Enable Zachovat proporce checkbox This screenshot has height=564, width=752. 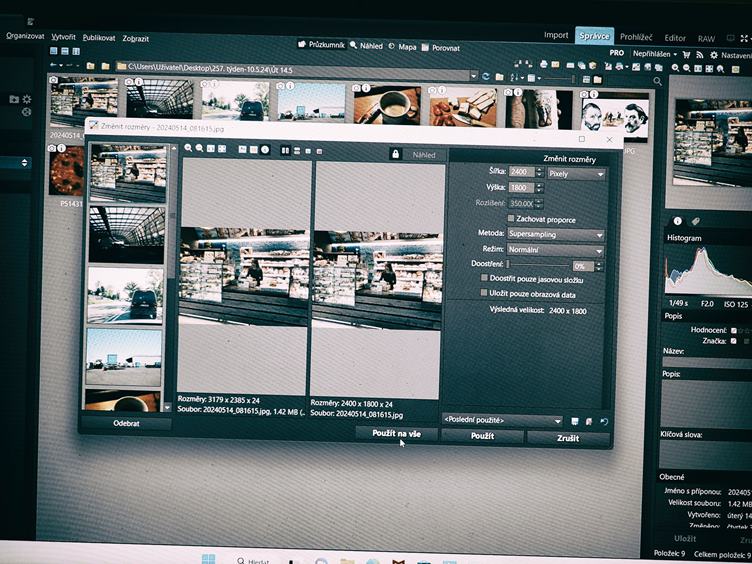511,218
